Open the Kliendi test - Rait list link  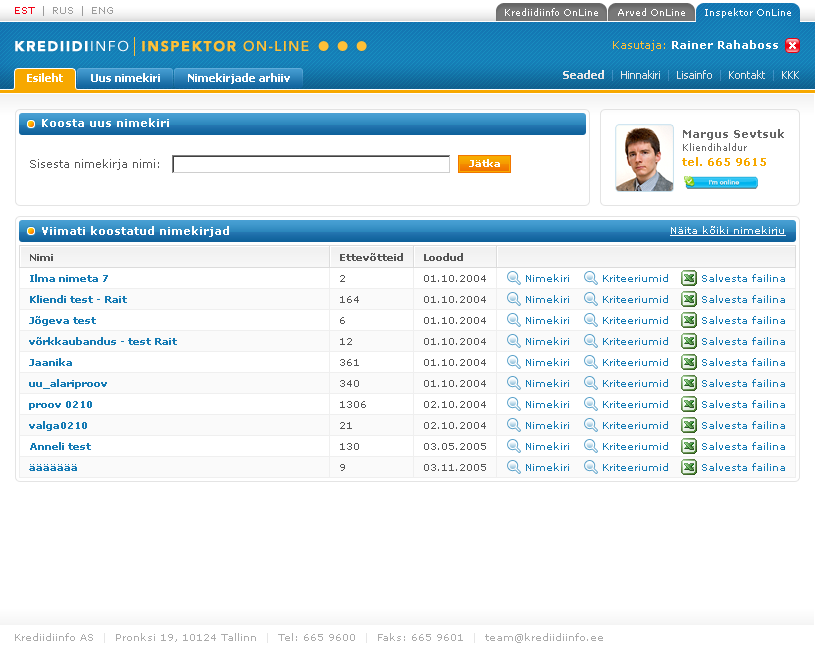pyautogui.click(x=78, y=299)
